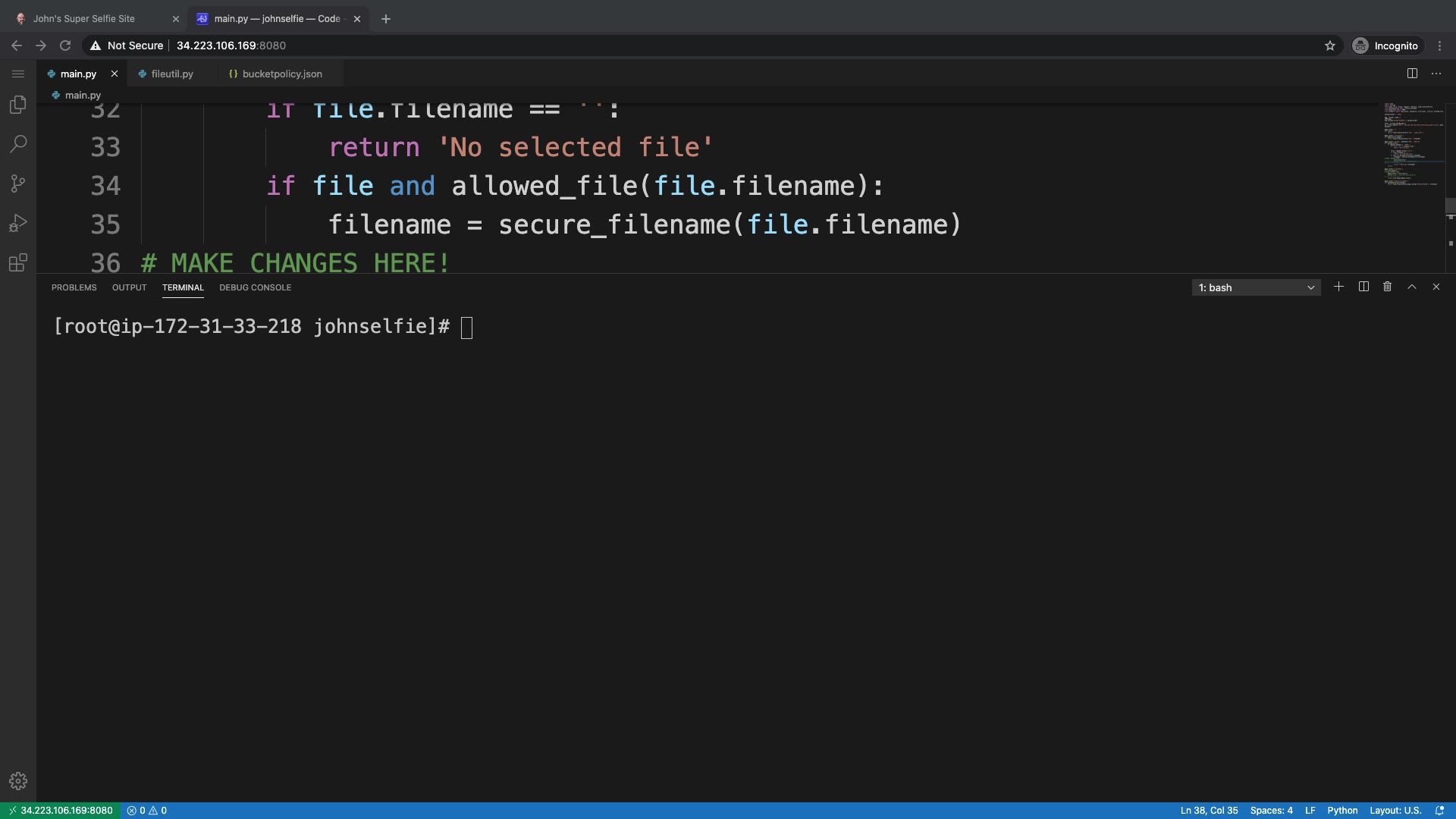Toggle the hamburger application menu

coord(17,74)
